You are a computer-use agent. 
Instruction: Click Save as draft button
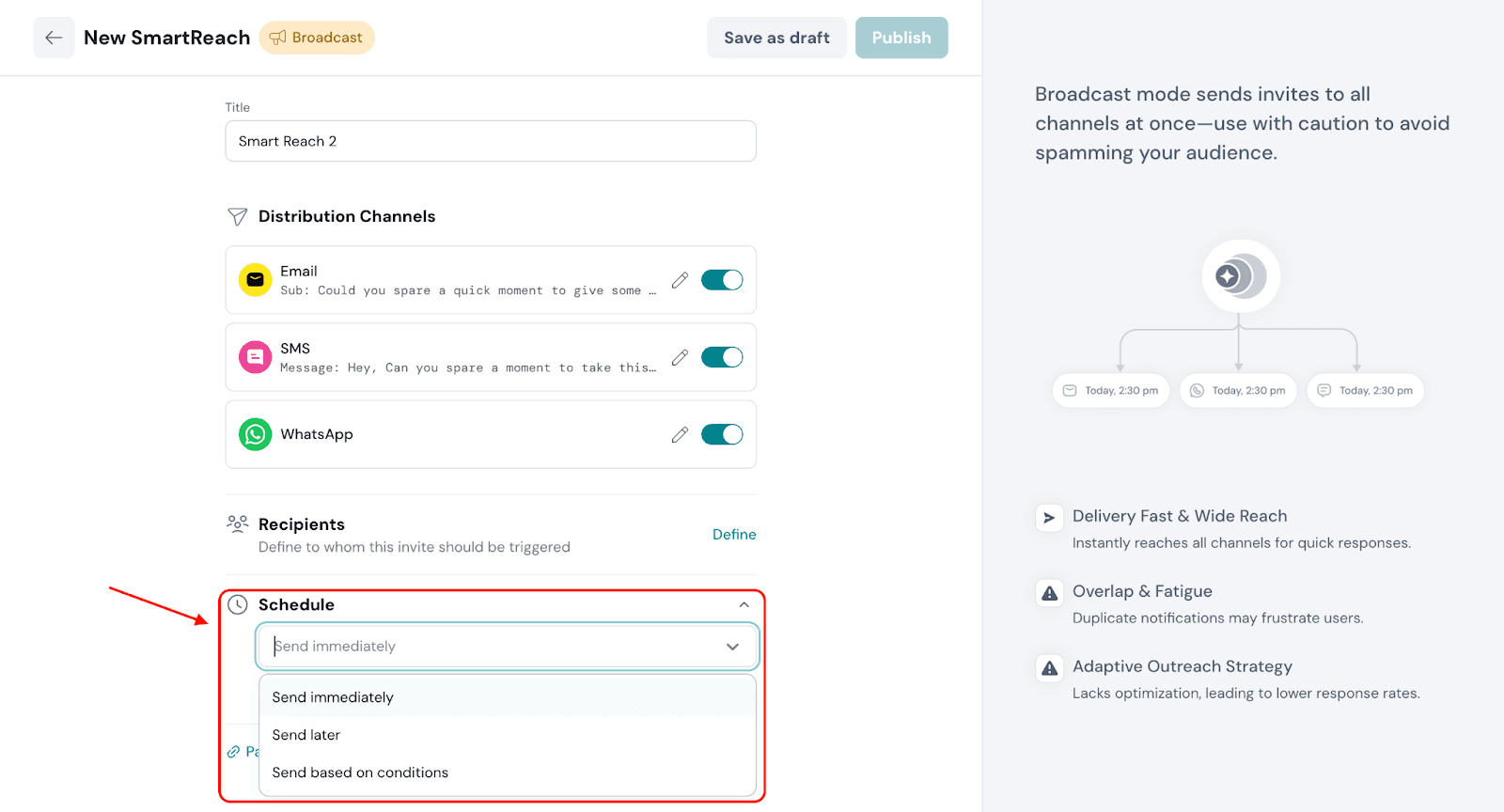coord(776,38)
